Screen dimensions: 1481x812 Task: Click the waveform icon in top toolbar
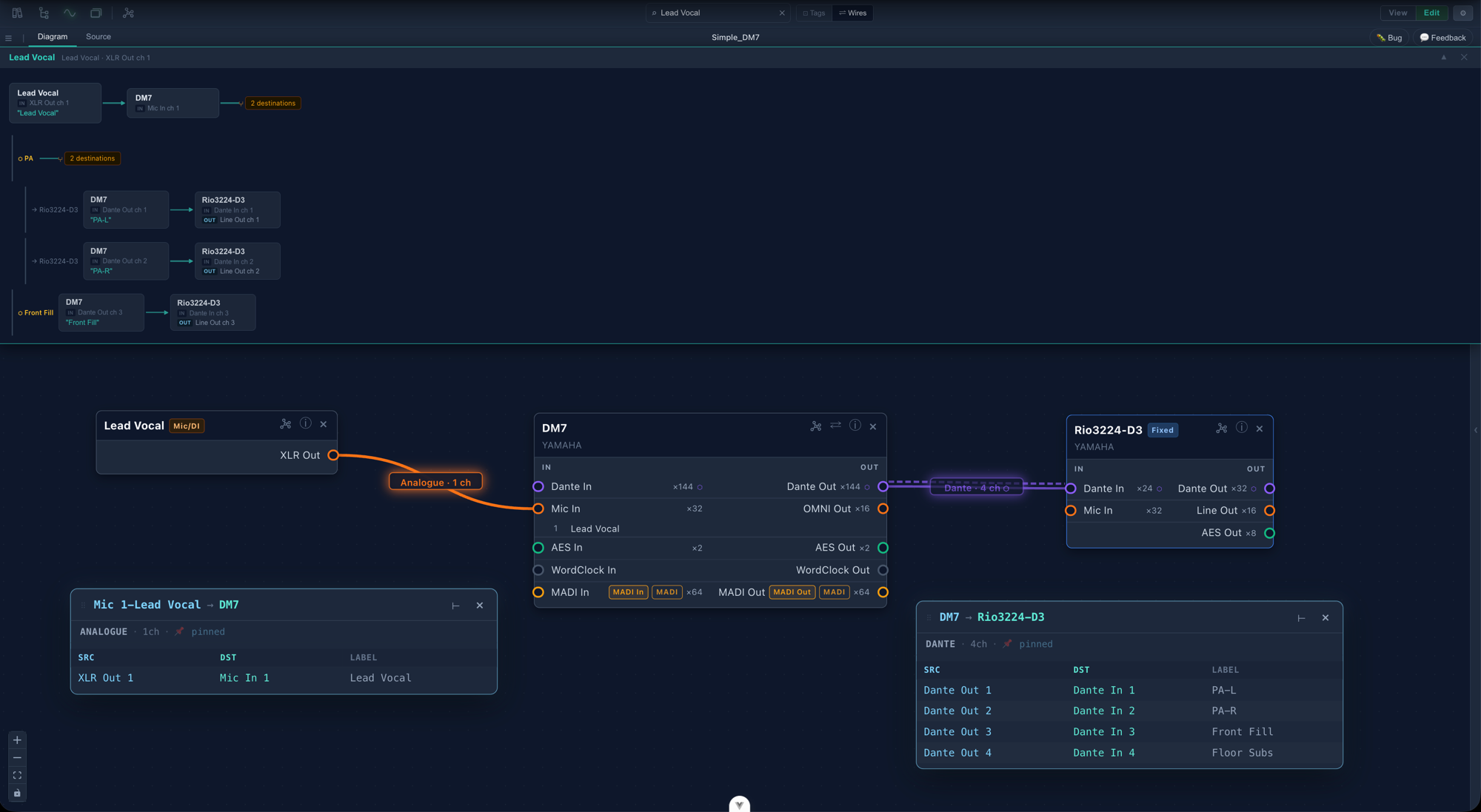click(70, 13)
